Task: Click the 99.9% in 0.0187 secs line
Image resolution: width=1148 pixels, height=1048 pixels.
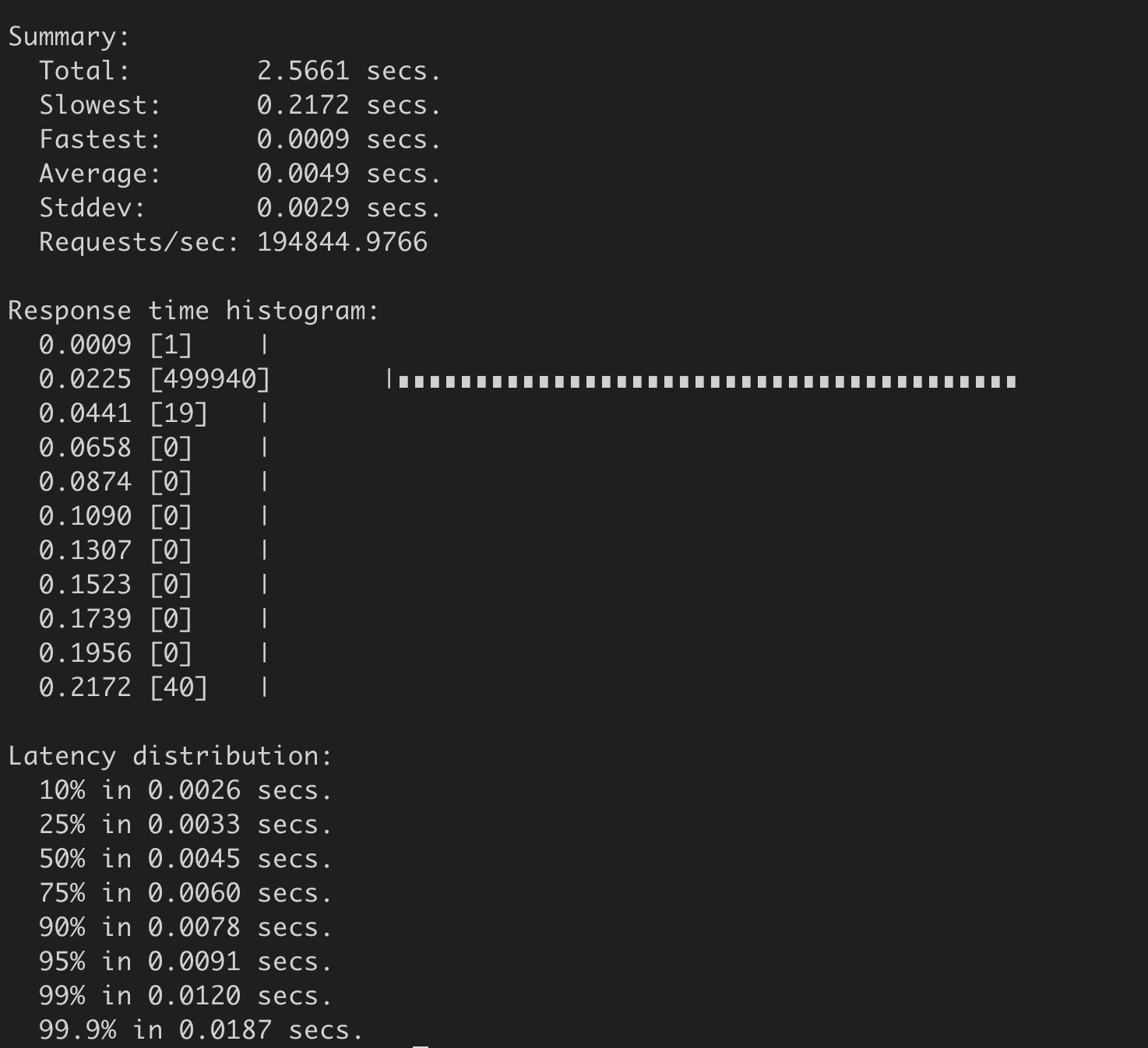Action: (x=201, y=1030)
